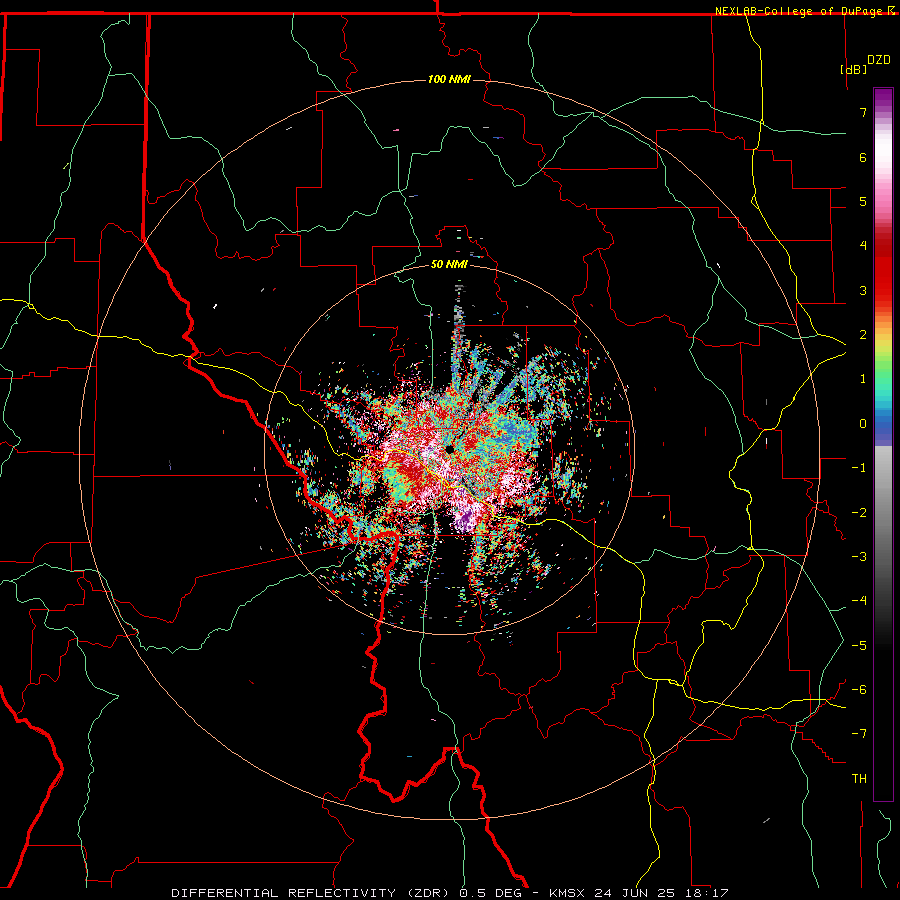Click the 7 tick label on the scale

(863, 112)
